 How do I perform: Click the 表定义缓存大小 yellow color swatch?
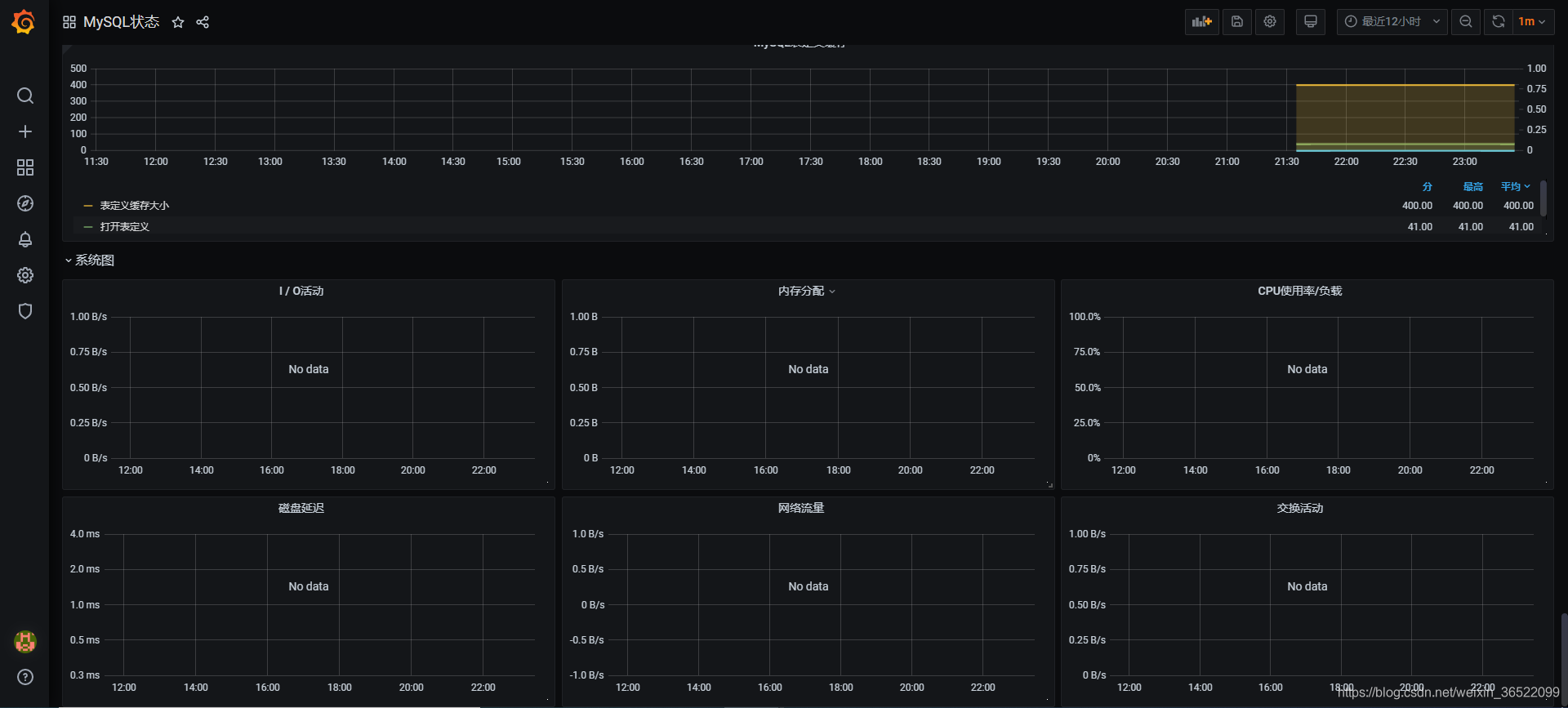pyautogui.click(x=88, y=206)
